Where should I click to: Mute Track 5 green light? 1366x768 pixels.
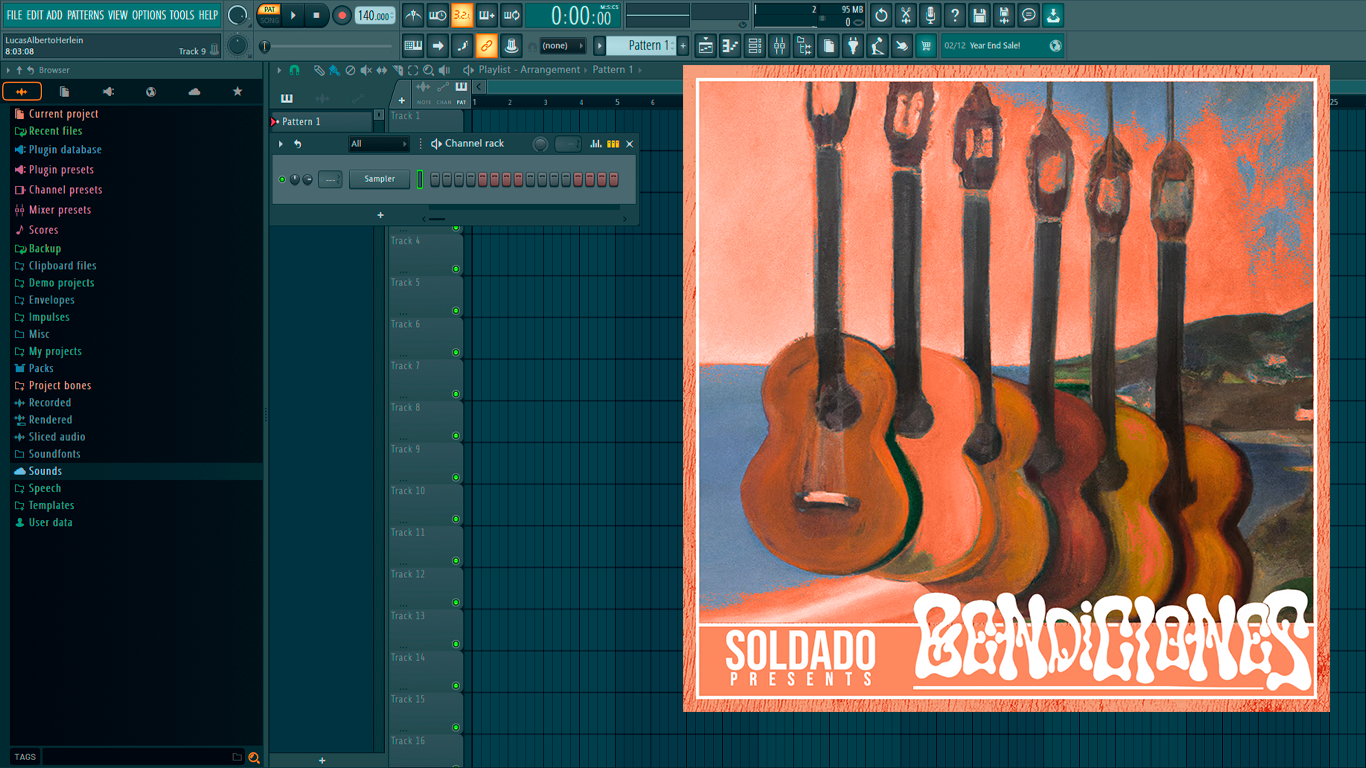456,311
